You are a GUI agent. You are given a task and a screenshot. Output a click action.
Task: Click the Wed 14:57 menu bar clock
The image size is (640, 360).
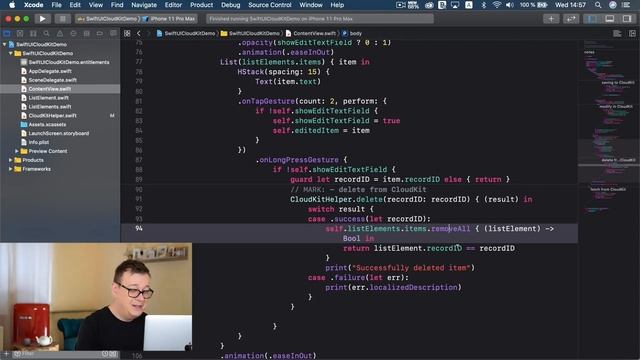[570, 5]
